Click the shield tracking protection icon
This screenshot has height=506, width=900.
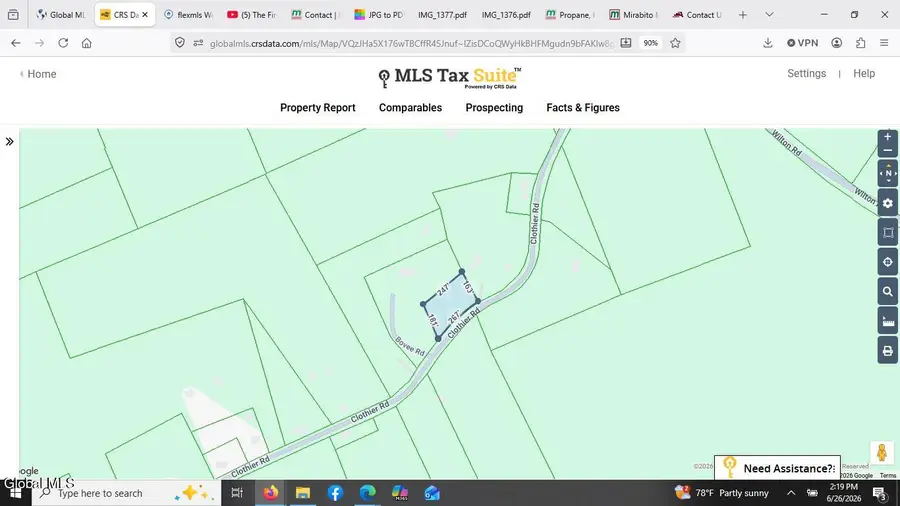tap(180, 43)
